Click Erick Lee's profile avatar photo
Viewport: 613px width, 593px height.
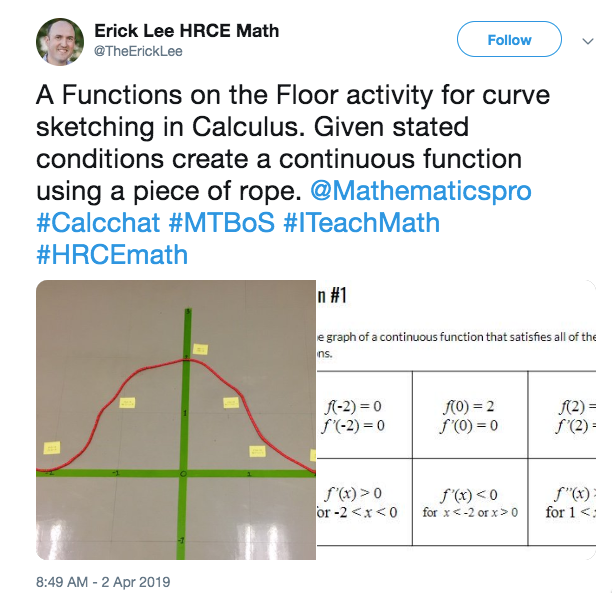61,41
